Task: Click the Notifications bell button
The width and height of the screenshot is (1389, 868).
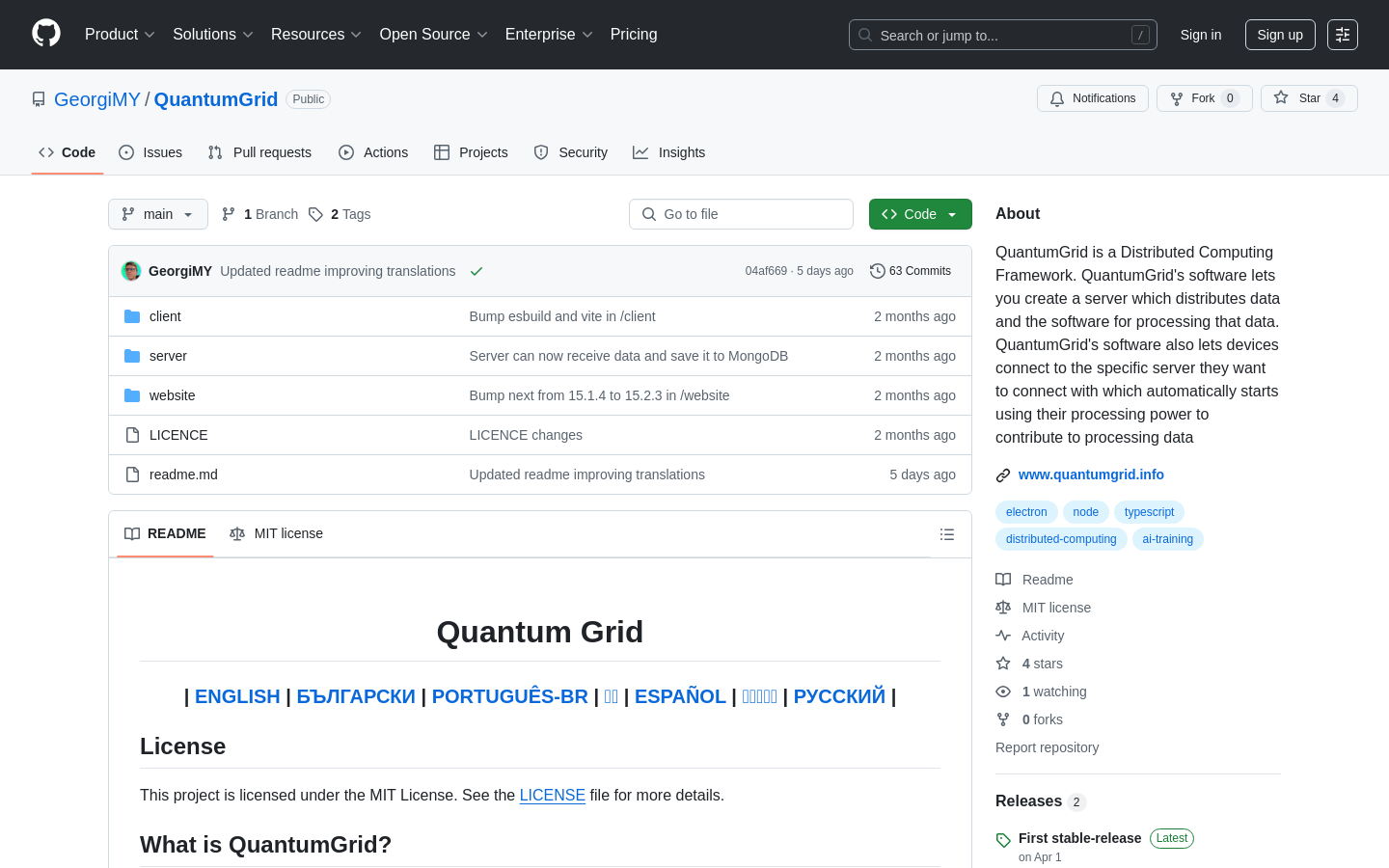Action: (x=1093, y=98)
